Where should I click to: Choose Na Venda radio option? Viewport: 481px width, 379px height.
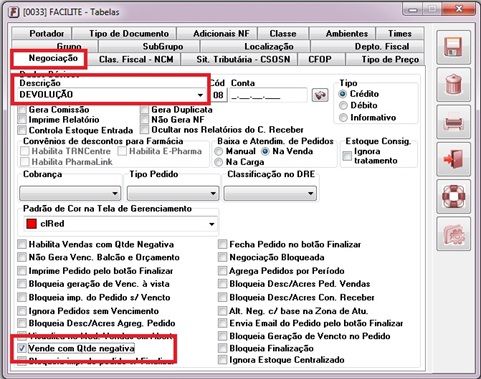coord(265,152)
